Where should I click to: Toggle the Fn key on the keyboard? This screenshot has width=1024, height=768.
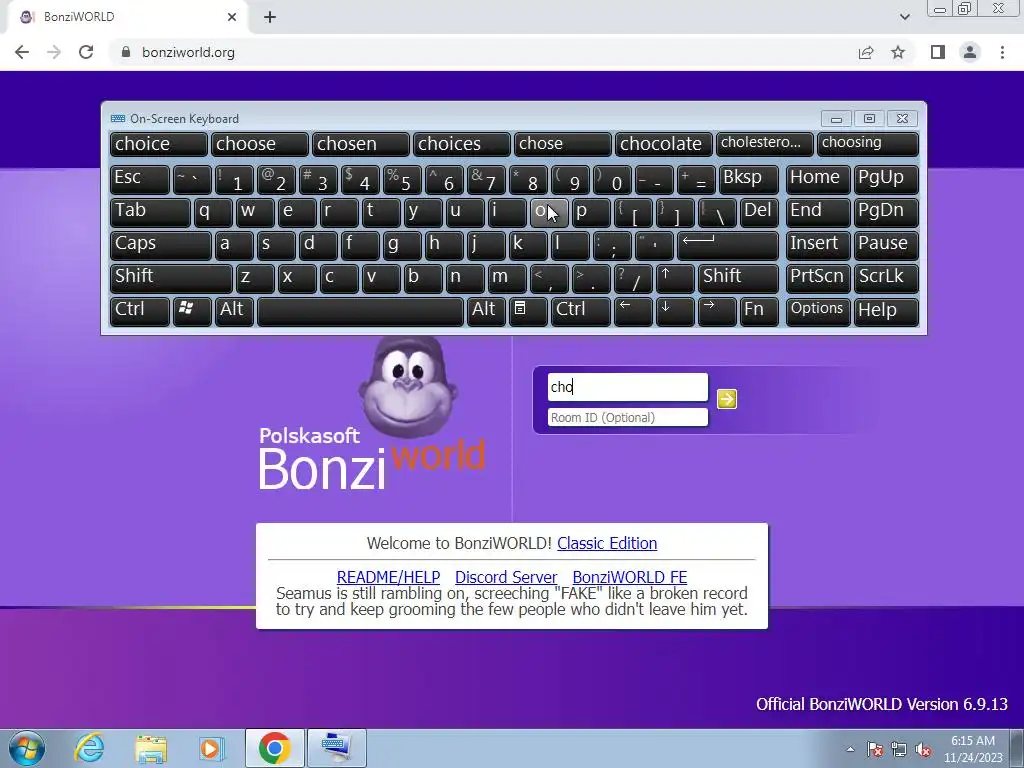[x=759, y=312]
